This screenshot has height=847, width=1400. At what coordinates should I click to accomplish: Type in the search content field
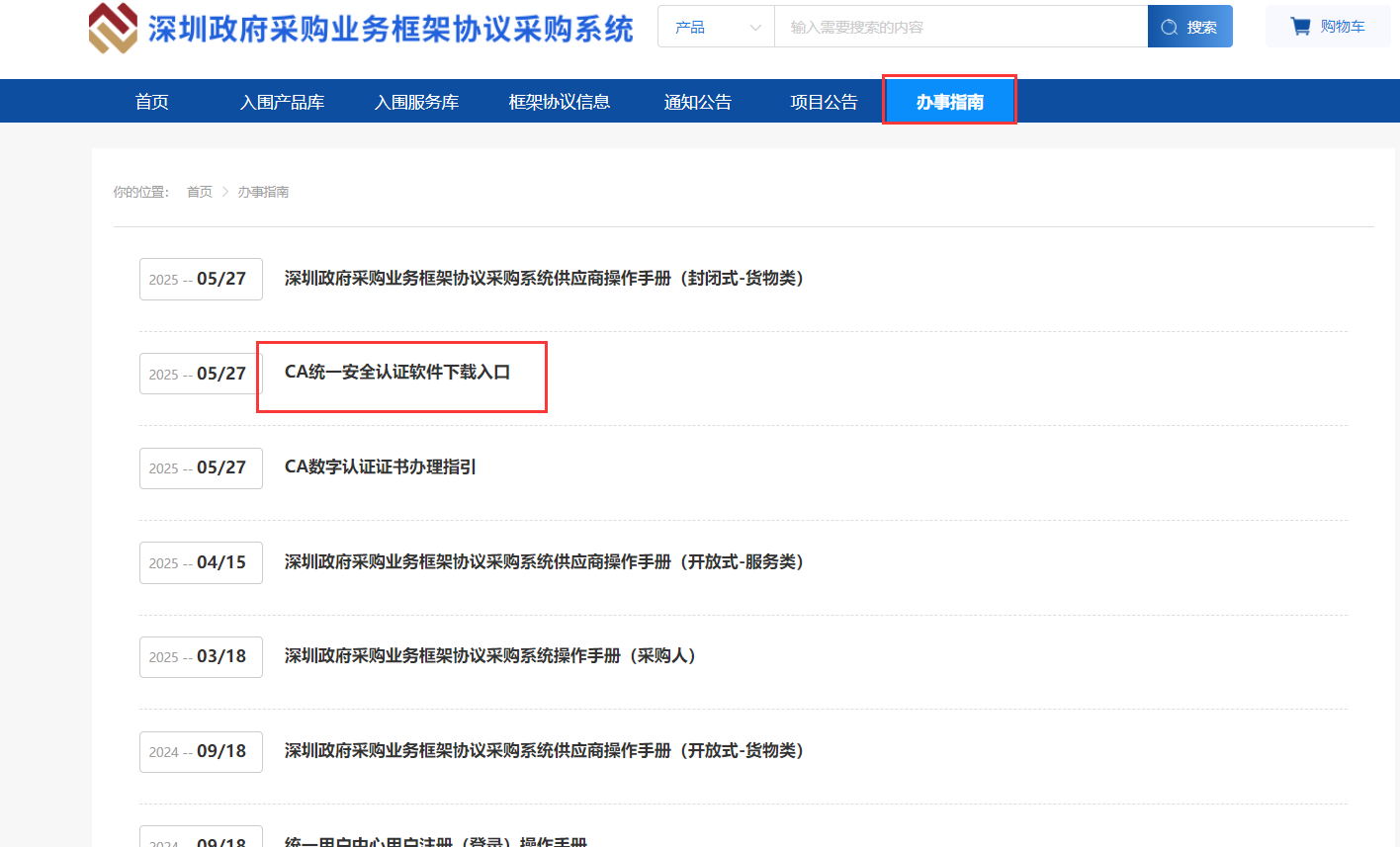959,28
